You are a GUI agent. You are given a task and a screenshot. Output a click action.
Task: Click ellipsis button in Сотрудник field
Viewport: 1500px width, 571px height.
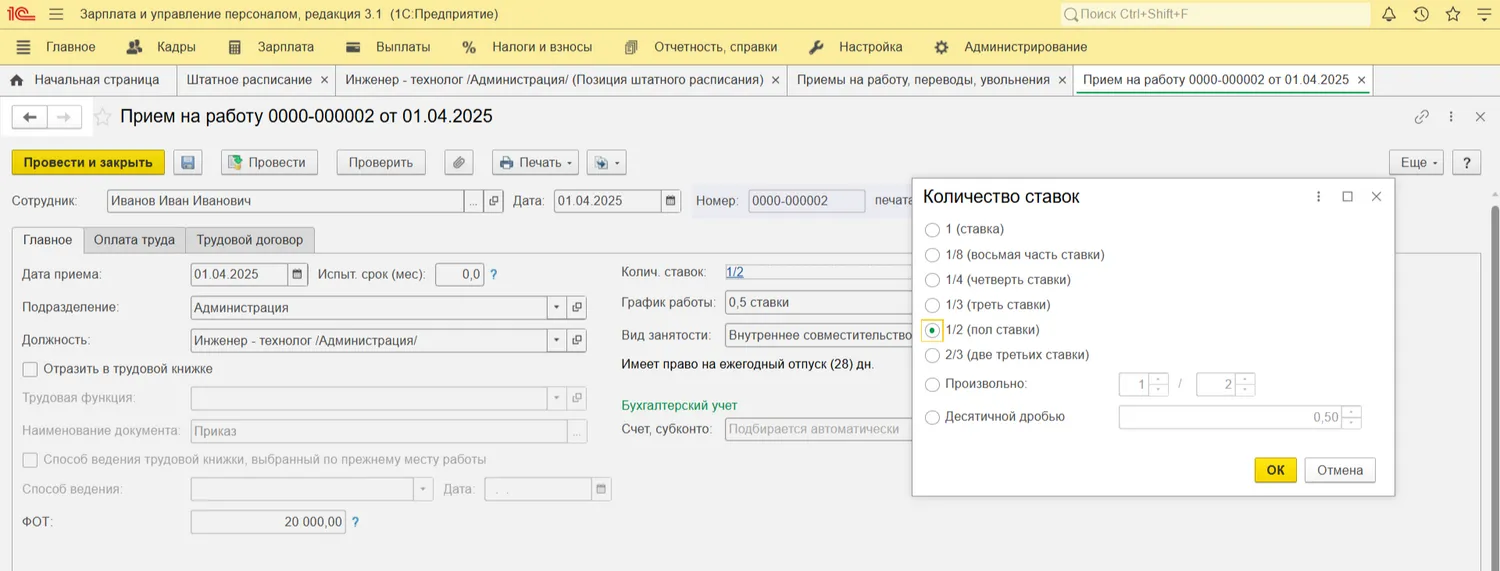pos(474,201)
